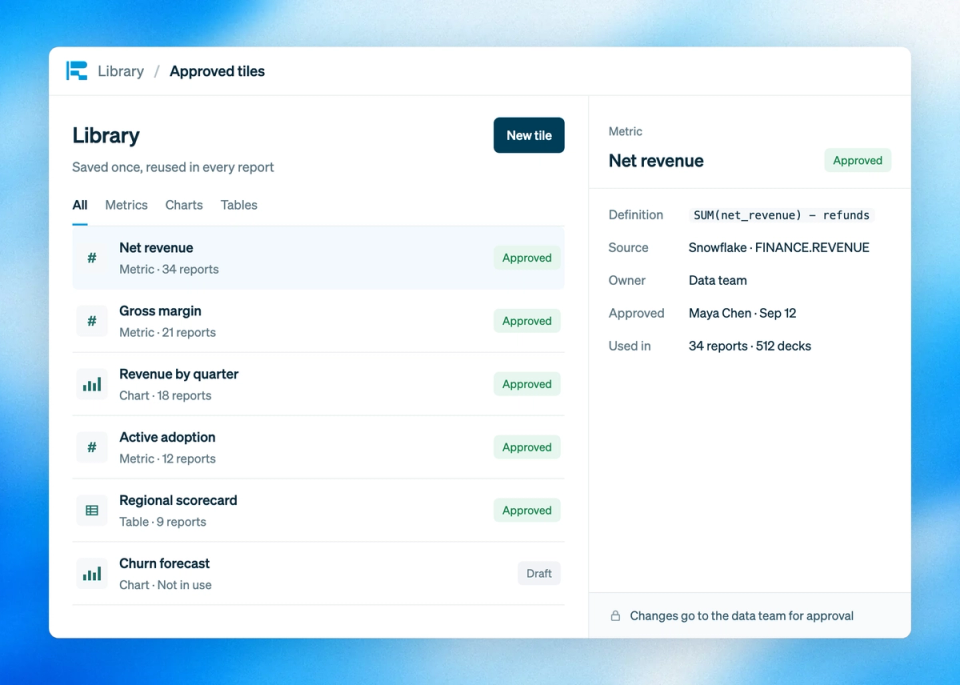Click 'Metric · 21 reports' subtitle
960x685 pixels.
[x=167, y=332]
